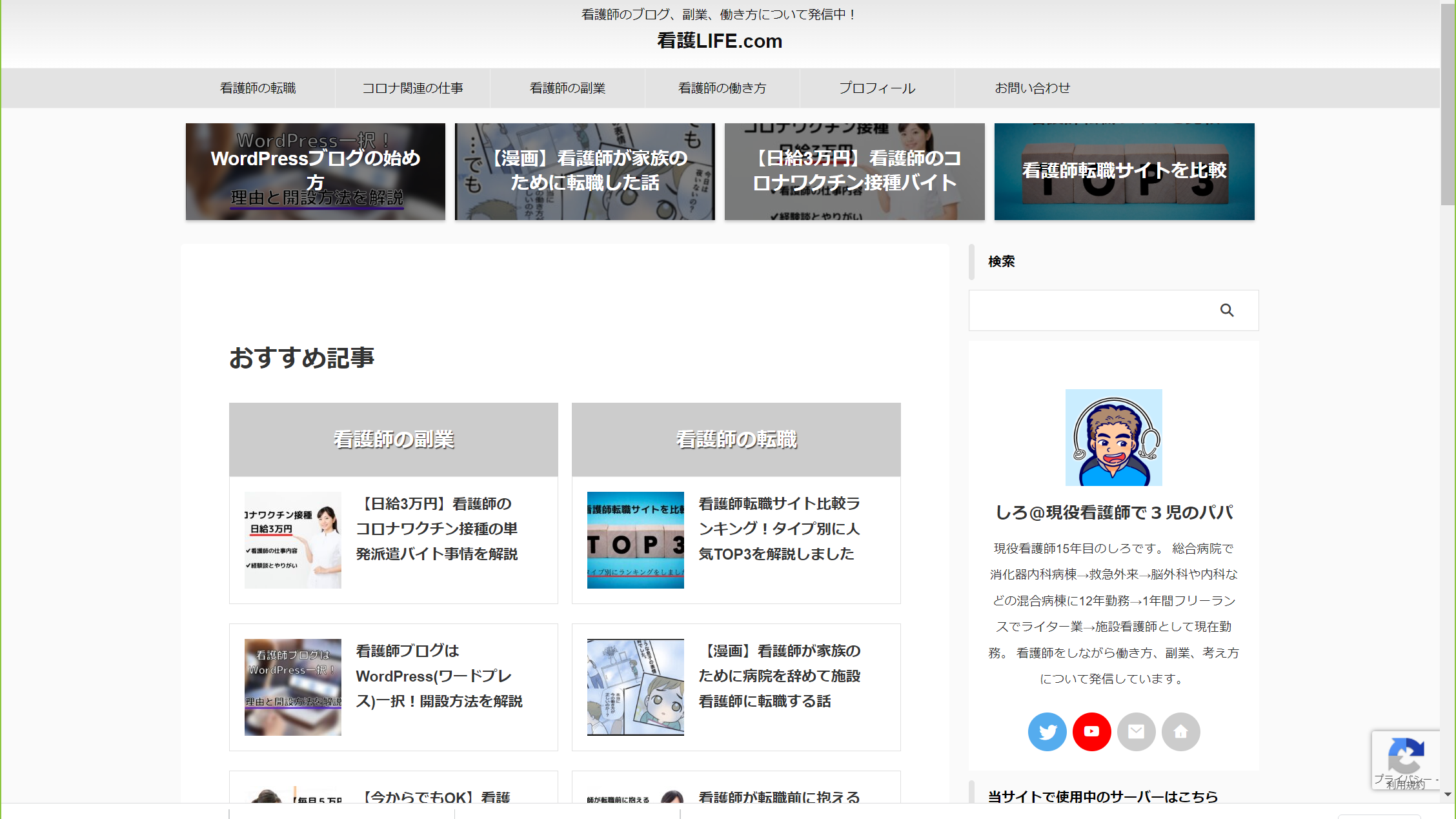Go to 看護師の働き方 menu
The width and height of the screenshot is (1456, 819).
tap(722, 88)
